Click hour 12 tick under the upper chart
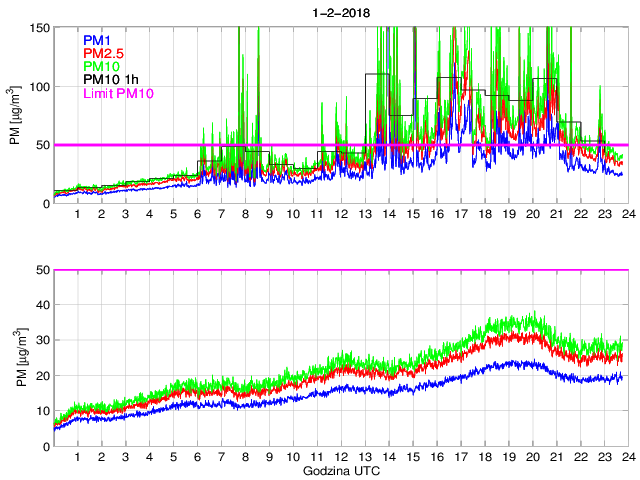 [340, 215]
